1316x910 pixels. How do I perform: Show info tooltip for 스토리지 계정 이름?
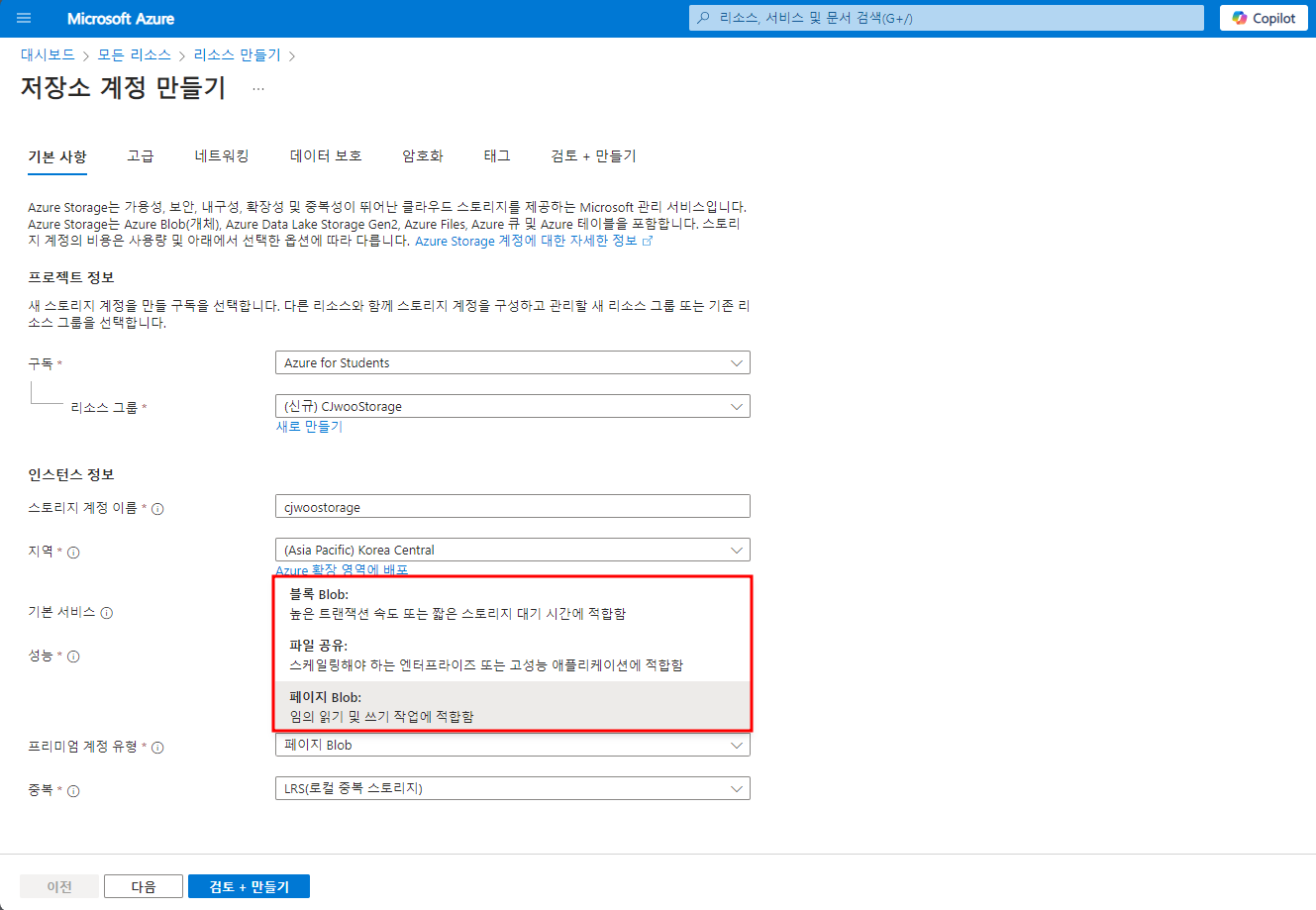[x=157, y=509]
